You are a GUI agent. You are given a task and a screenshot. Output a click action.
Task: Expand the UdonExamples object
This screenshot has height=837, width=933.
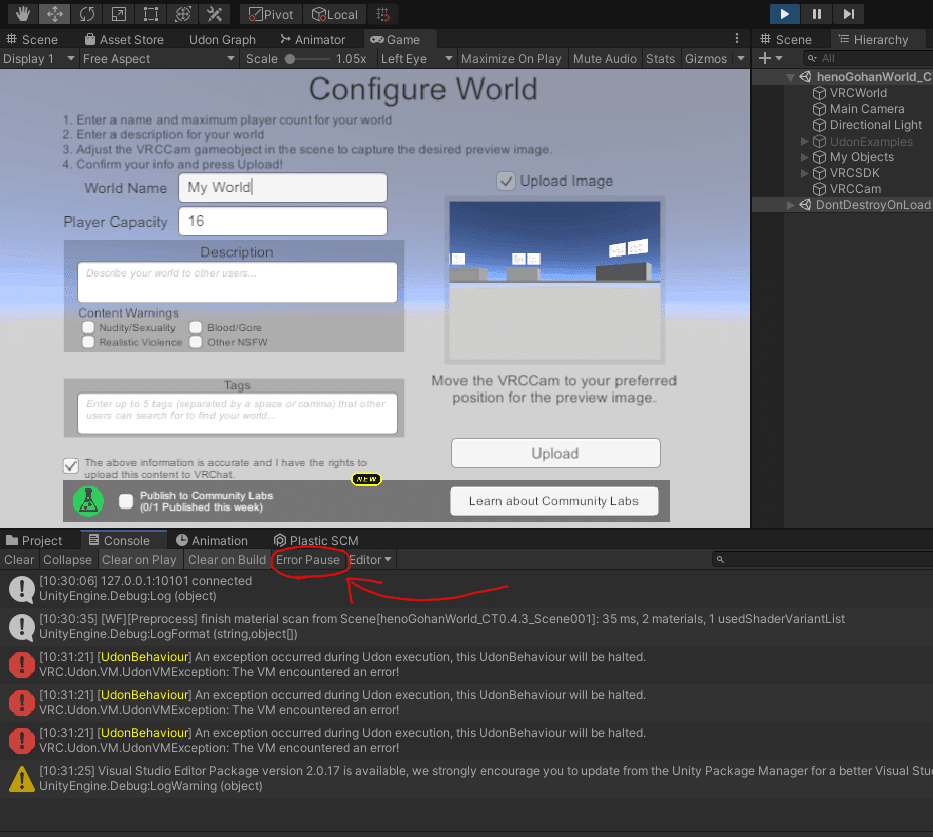804,142
